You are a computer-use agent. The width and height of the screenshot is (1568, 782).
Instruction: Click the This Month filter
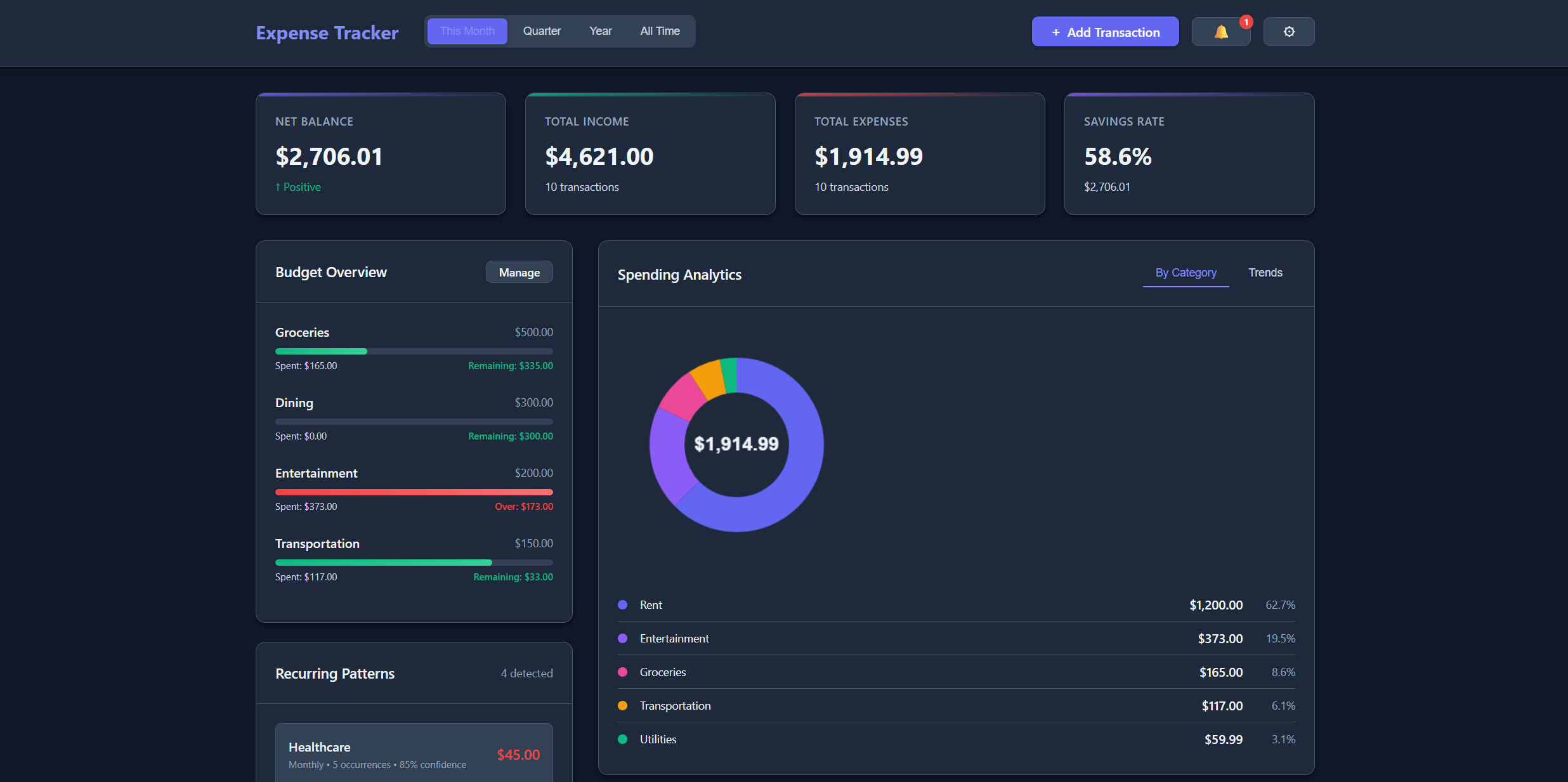coord(467,30)
